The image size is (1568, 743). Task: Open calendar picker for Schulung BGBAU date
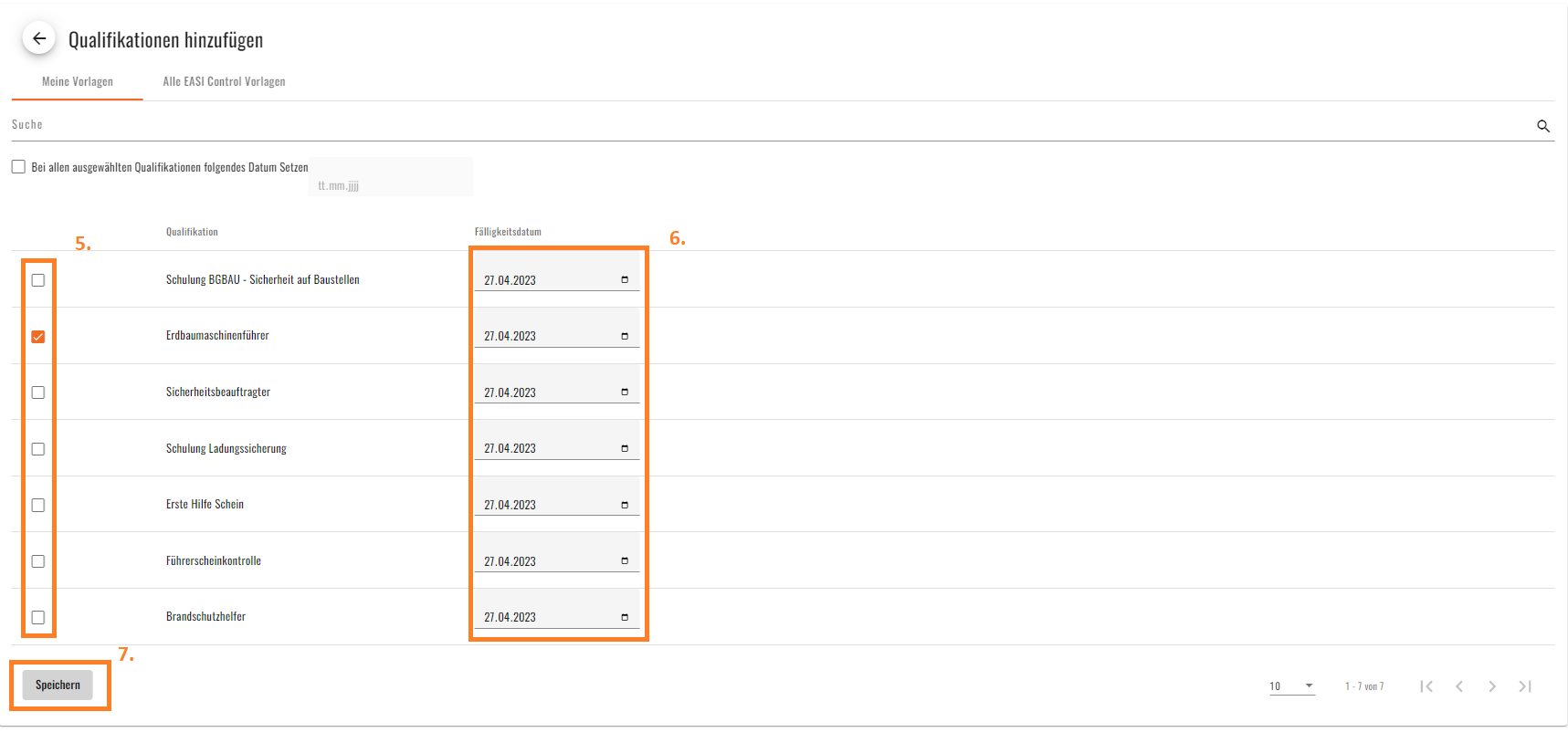[x=625, y=280]
